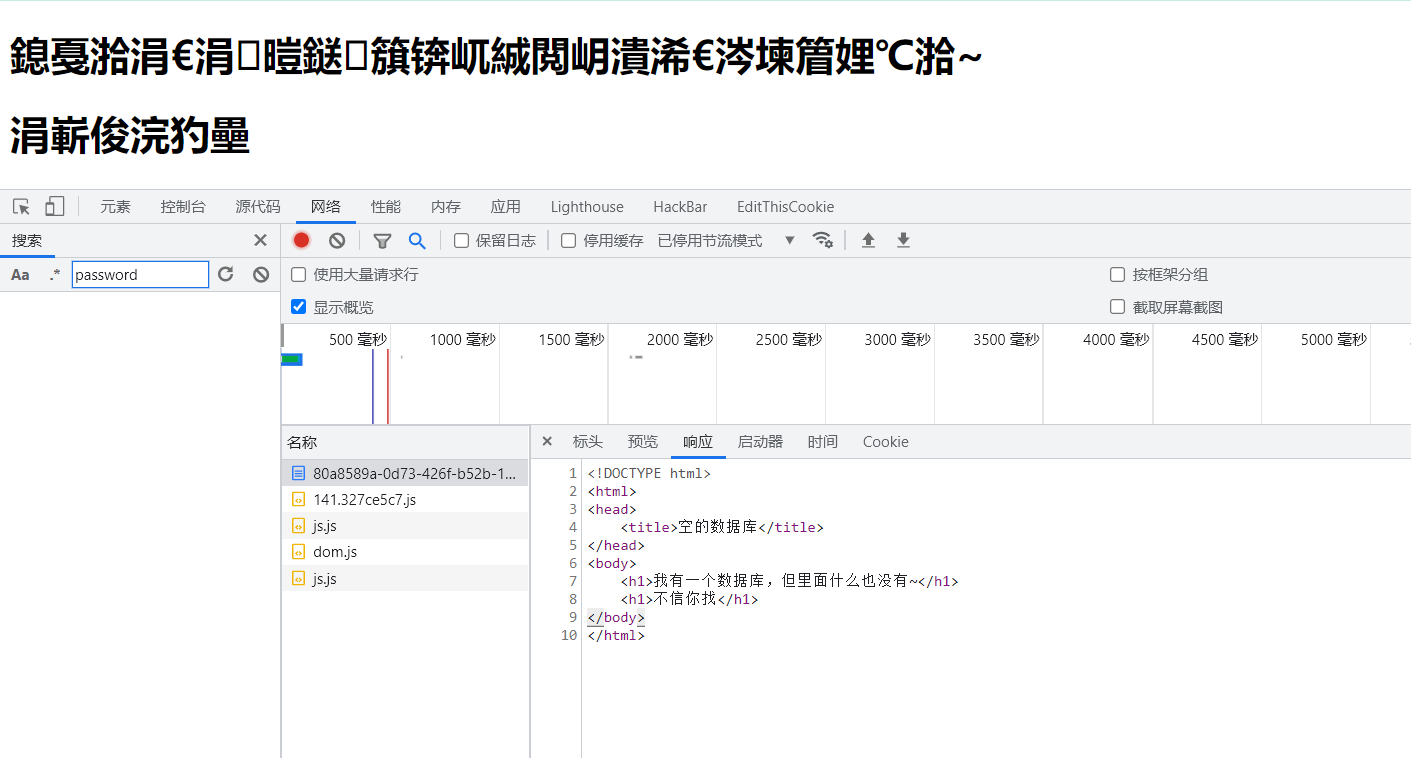Image resolution: width=1411 pixels, height=758 pixels.
Task: Switch to the 控制台 tab
Action: pos(183,207)
